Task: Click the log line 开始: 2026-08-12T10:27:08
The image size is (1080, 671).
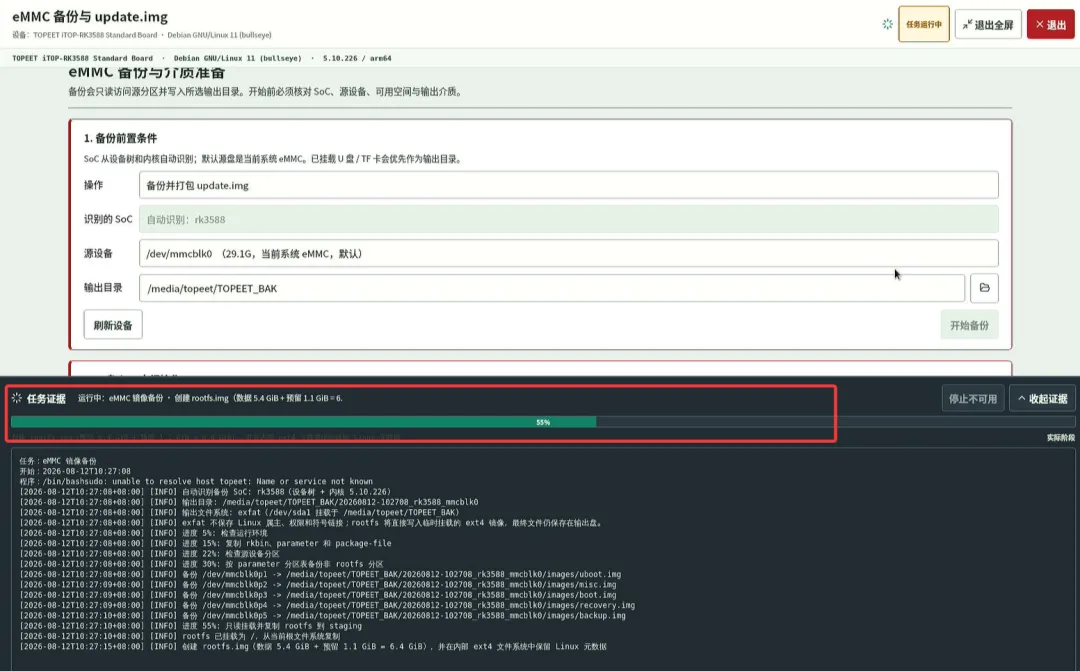Action: pos(74,471)
